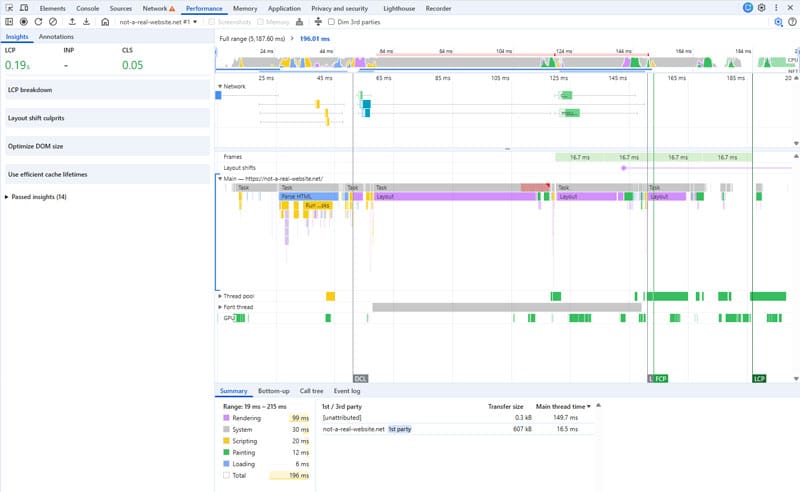This screenshot has height=492, width=800.
Task: Click the 196.01 ms breadcrumb
Action: [x=315, y=39]
